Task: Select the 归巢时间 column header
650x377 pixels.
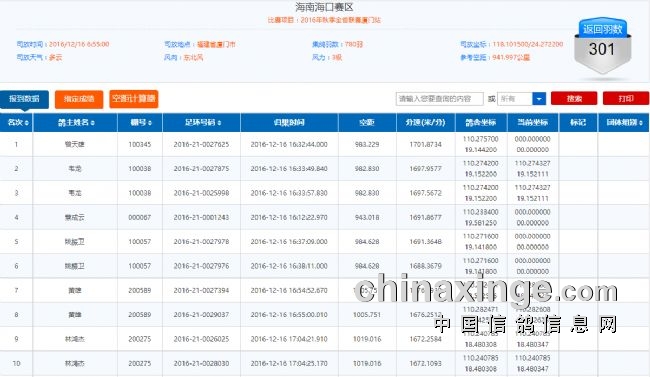Action: point(289,123)
